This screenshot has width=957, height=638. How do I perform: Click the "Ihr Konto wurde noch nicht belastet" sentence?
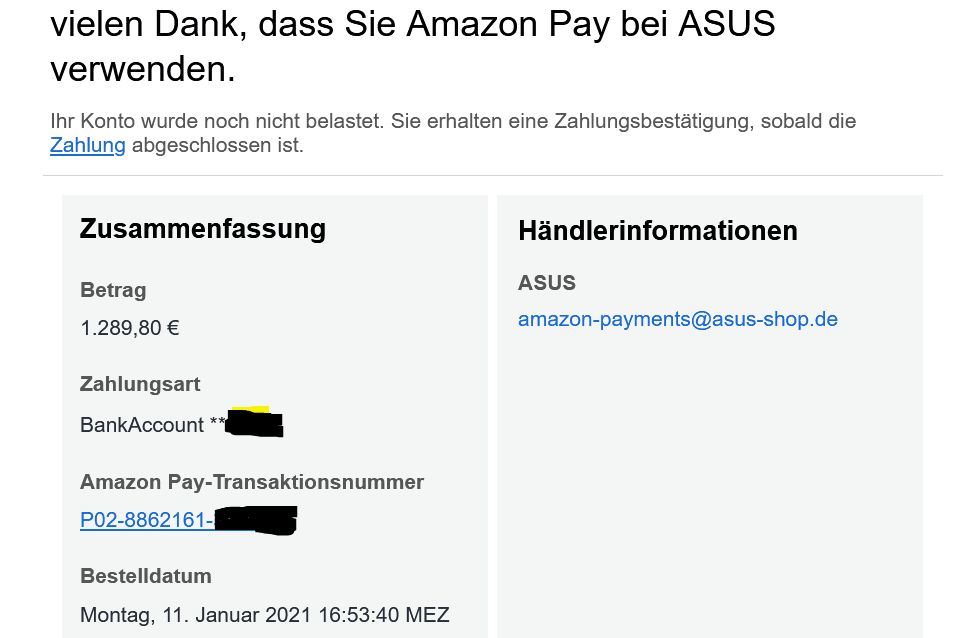218,122
